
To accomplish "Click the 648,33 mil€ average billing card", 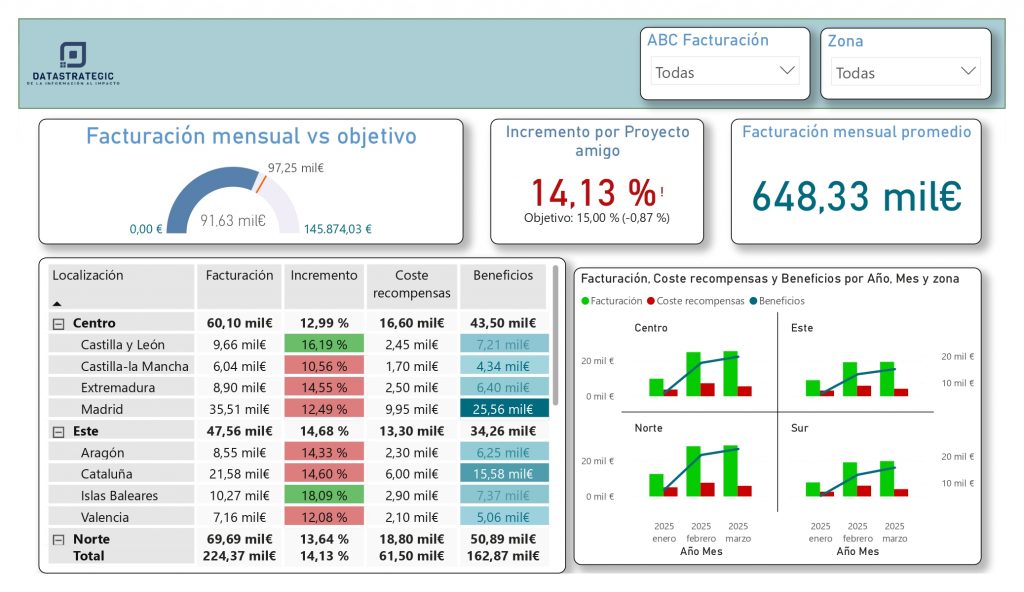I will click(x=856, y=196).
